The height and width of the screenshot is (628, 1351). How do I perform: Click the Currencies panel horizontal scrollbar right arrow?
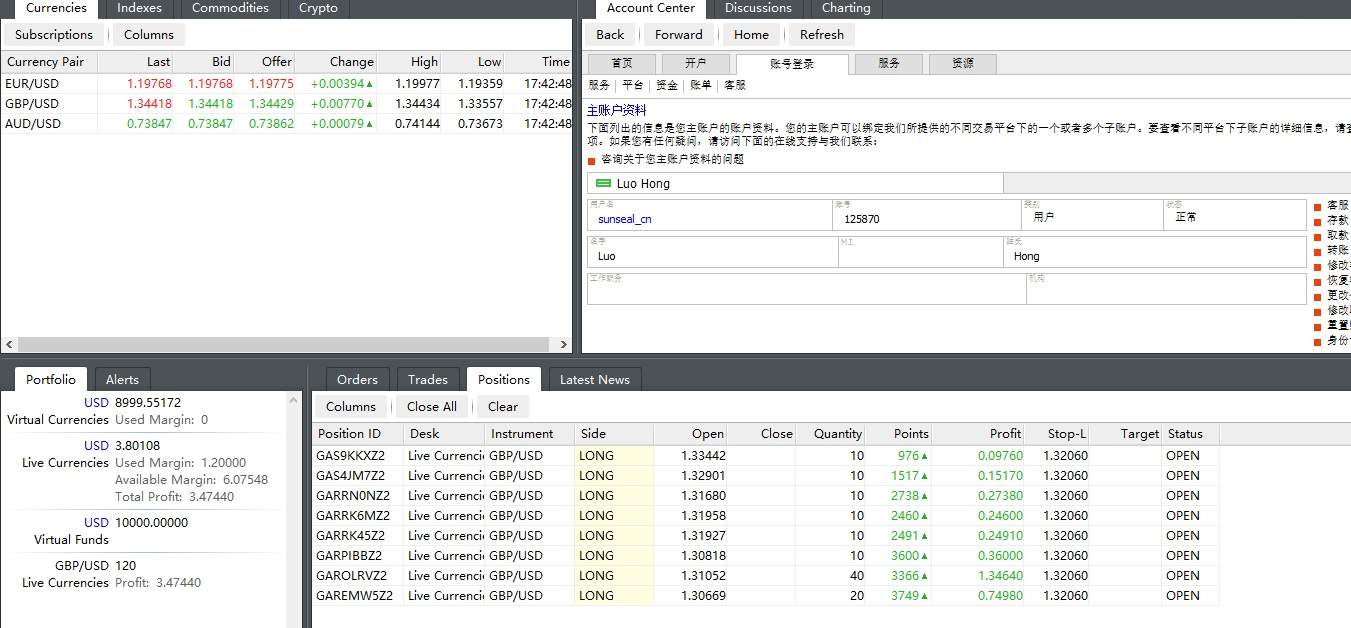(566, 344)
